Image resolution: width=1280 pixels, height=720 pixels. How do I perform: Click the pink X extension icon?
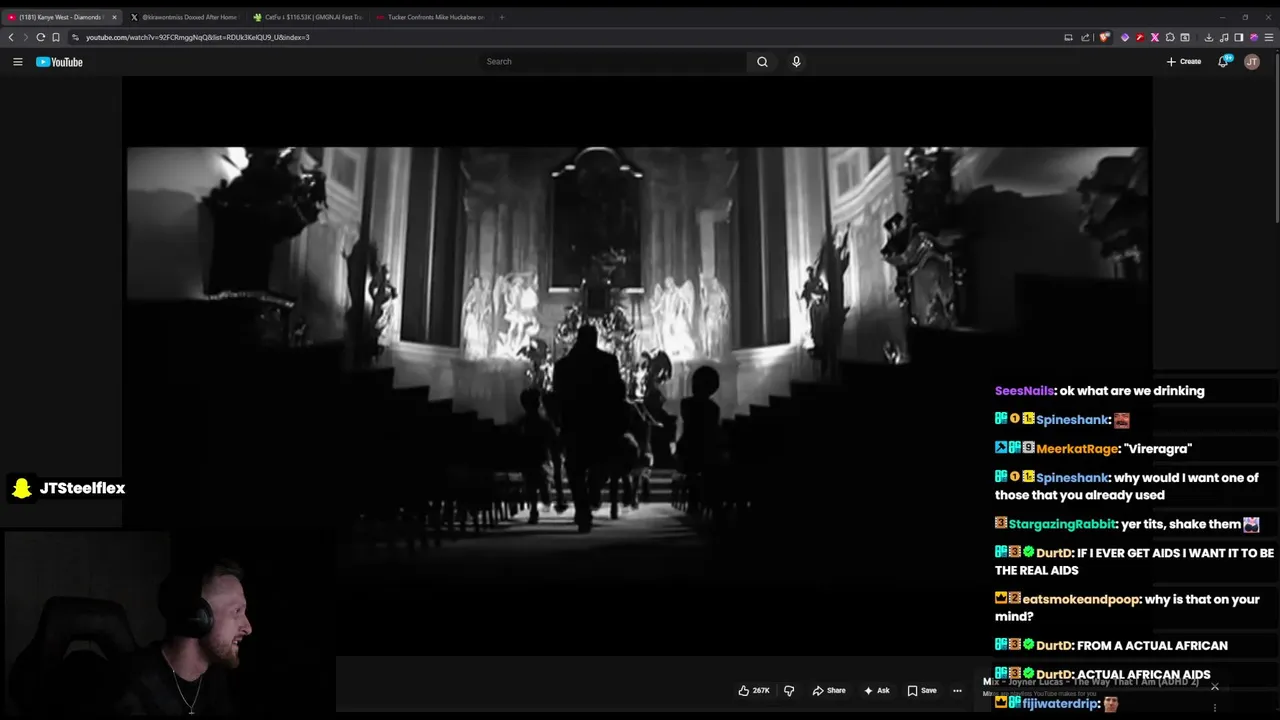[x=1155, y=37]
